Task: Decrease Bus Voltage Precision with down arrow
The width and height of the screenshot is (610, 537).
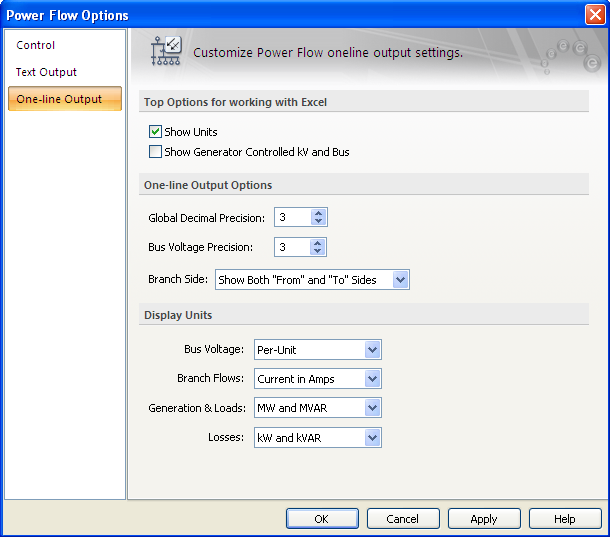Action: (318, 252)
